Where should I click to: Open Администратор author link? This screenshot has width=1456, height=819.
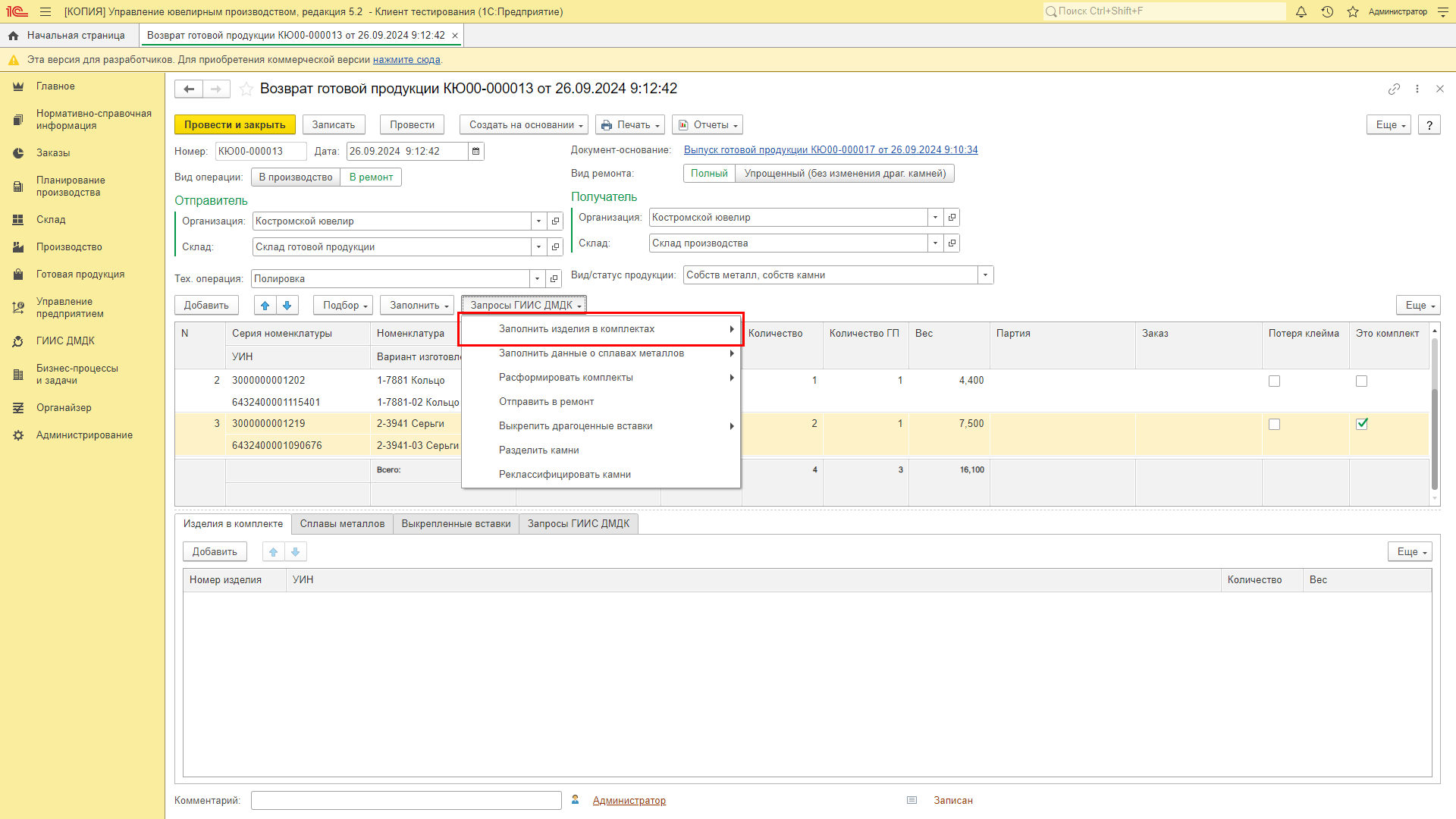(x=629, y=801)
